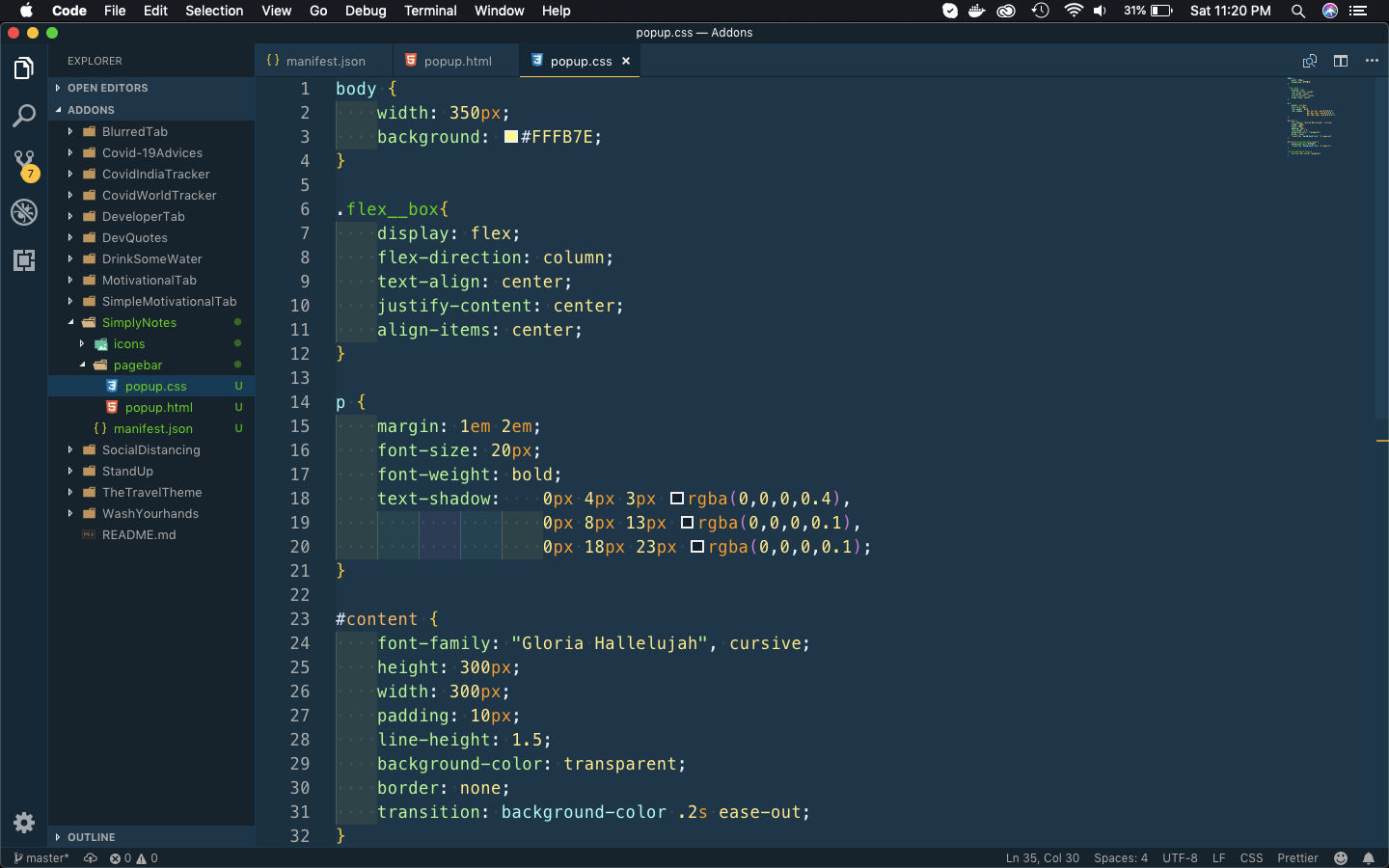Collapse the ADDONS folder section
This screenshot has height=868, width=1389.
[151, 110]
